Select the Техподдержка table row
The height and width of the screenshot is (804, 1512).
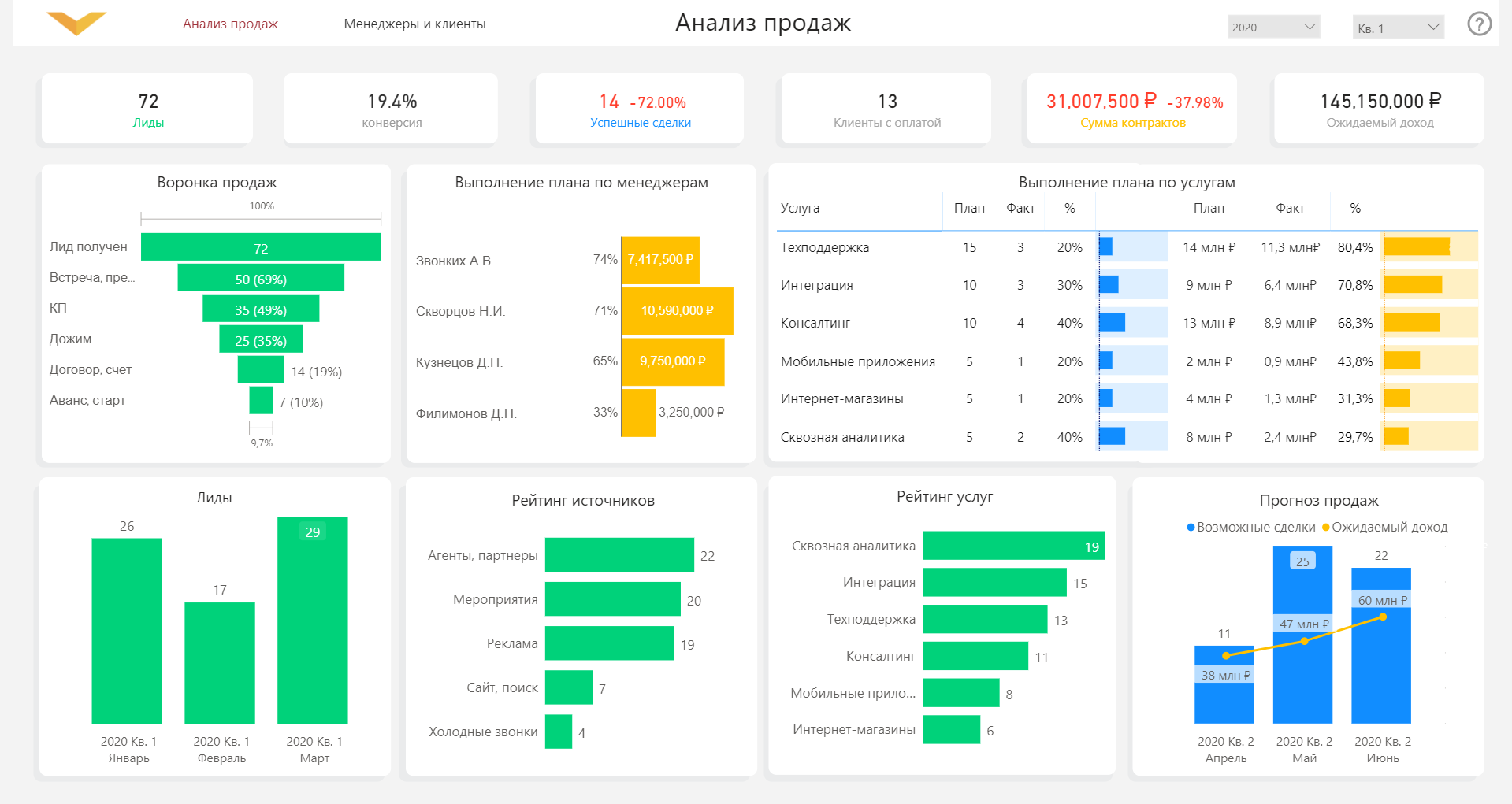coord(1127,247)
